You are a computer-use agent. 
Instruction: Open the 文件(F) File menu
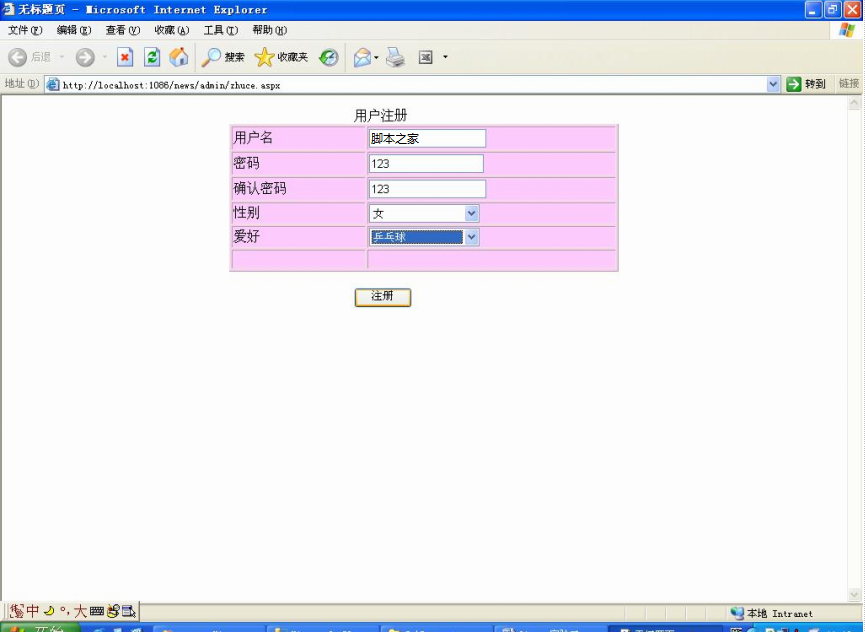point(25,30)
